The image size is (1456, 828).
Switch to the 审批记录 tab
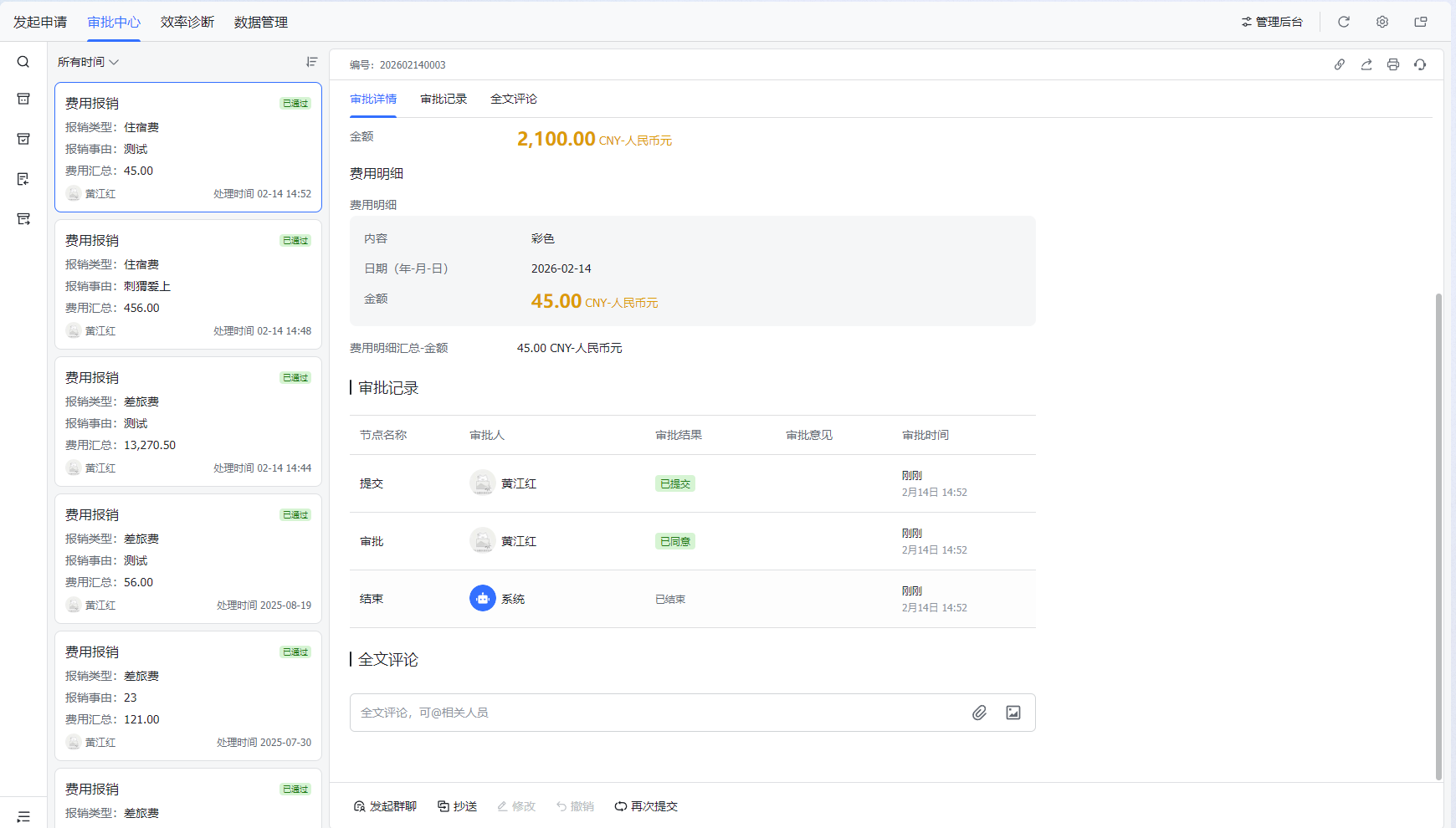[x=443, y=99]
